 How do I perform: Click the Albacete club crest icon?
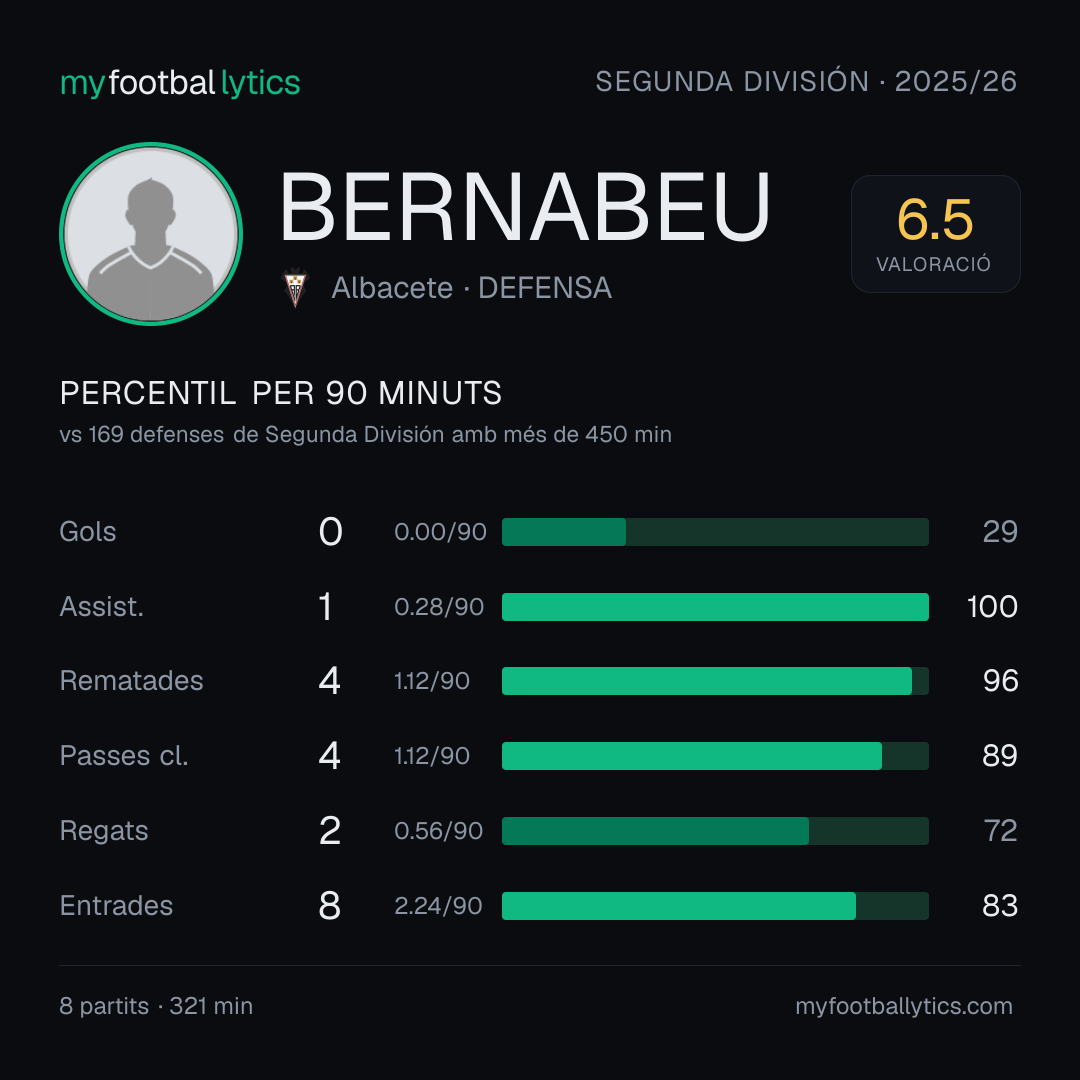coord(295,288)
